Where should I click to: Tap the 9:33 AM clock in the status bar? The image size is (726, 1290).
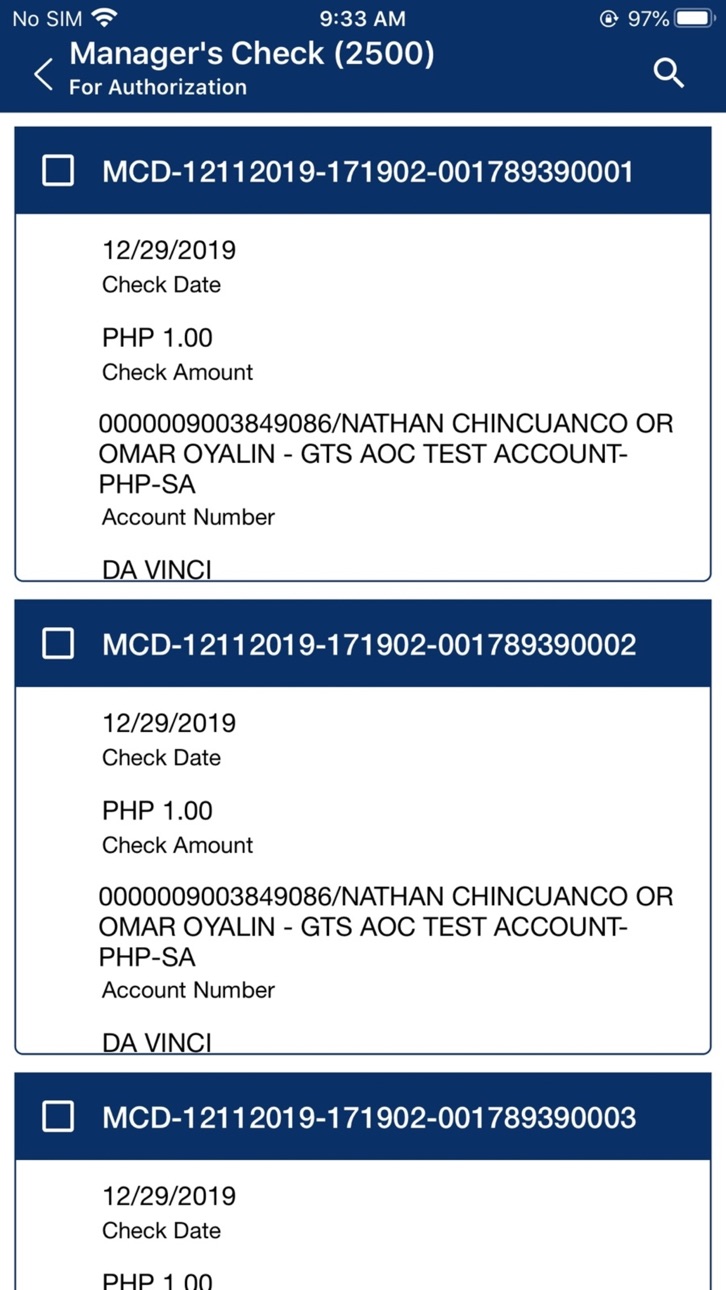363,18
